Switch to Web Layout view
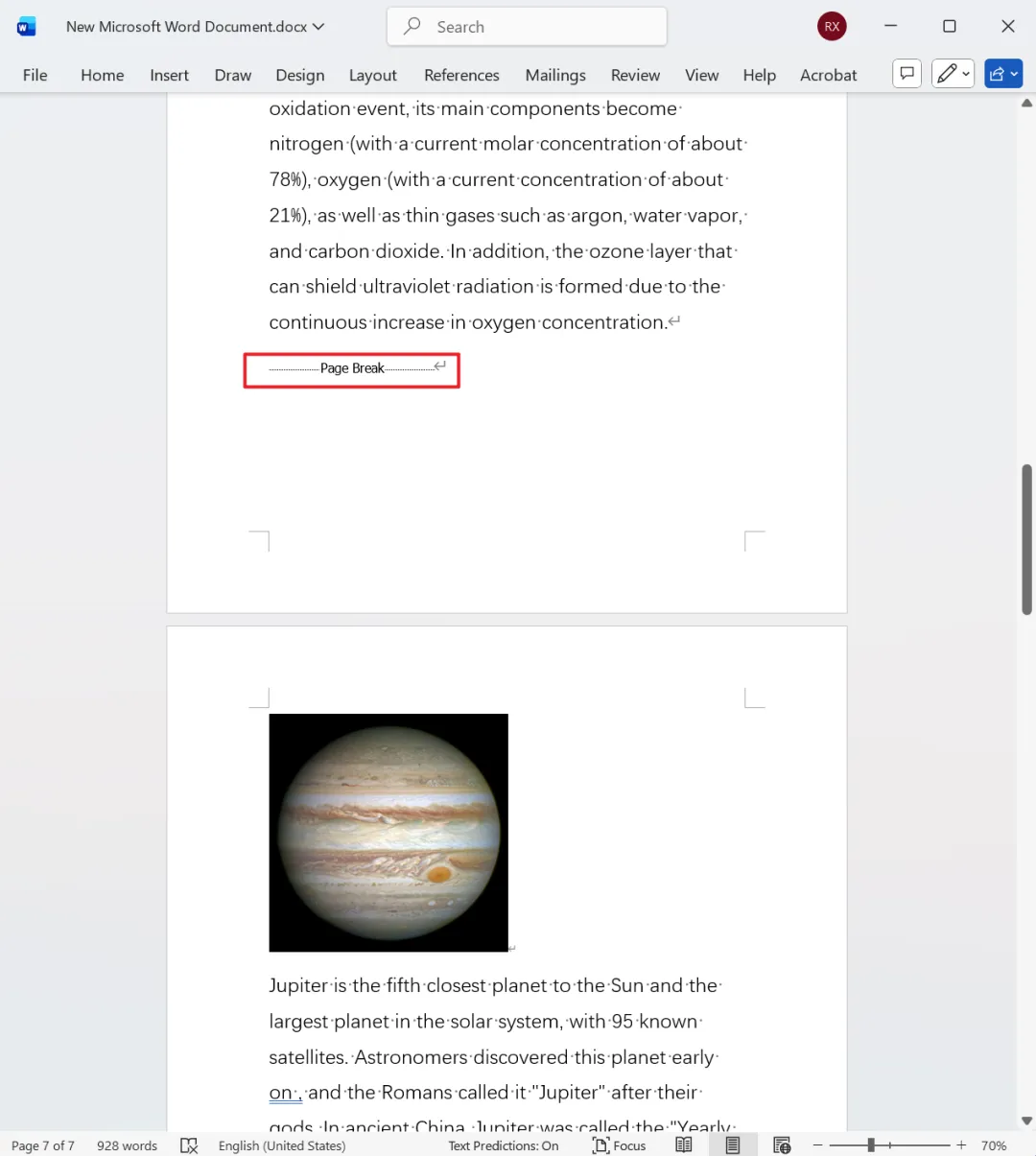Viewport: 1036px width, 1156px height. pos(782,1145)
